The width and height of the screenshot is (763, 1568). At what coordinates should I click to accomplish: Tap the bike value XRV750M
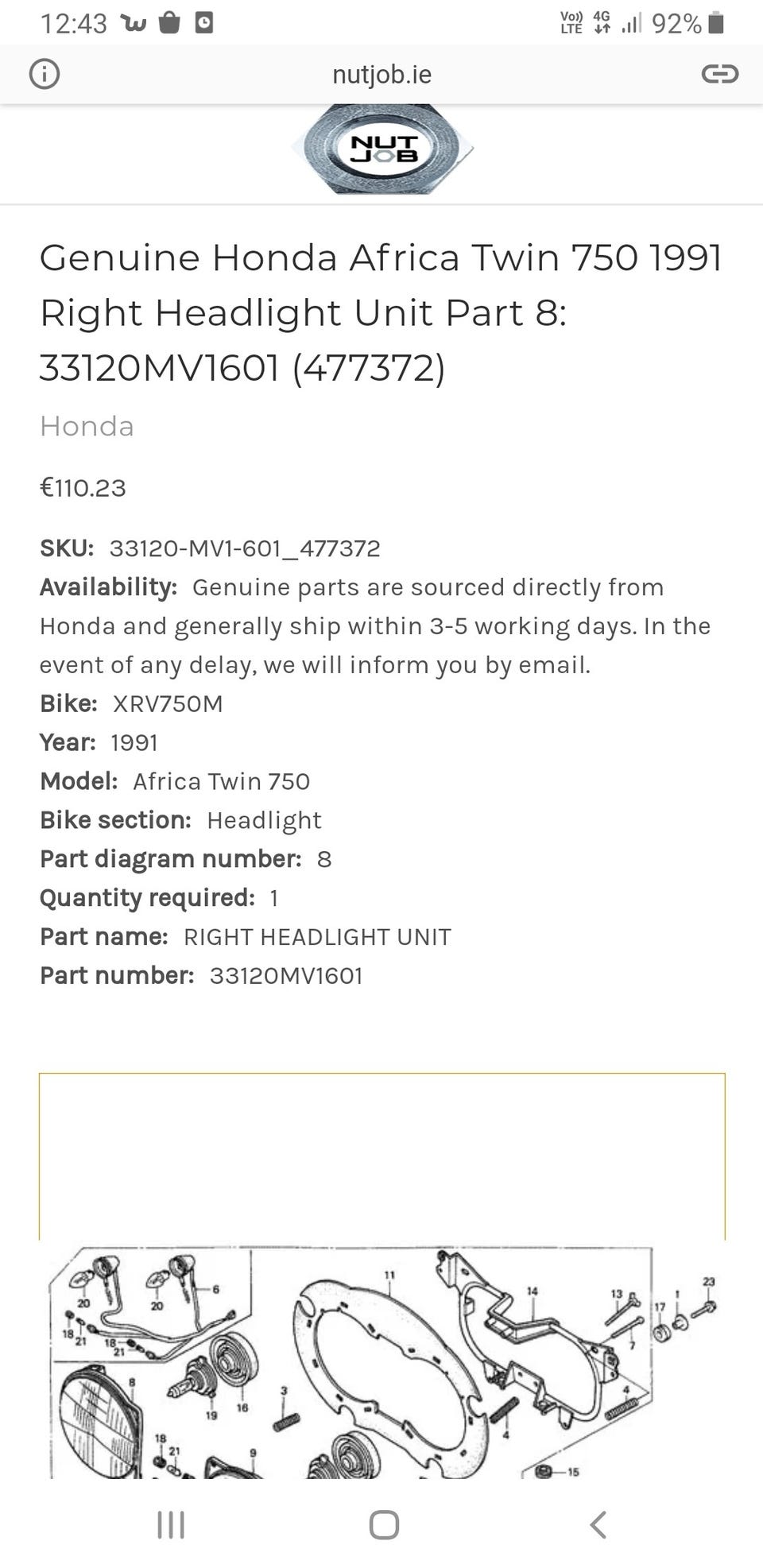tap(168, 704)
